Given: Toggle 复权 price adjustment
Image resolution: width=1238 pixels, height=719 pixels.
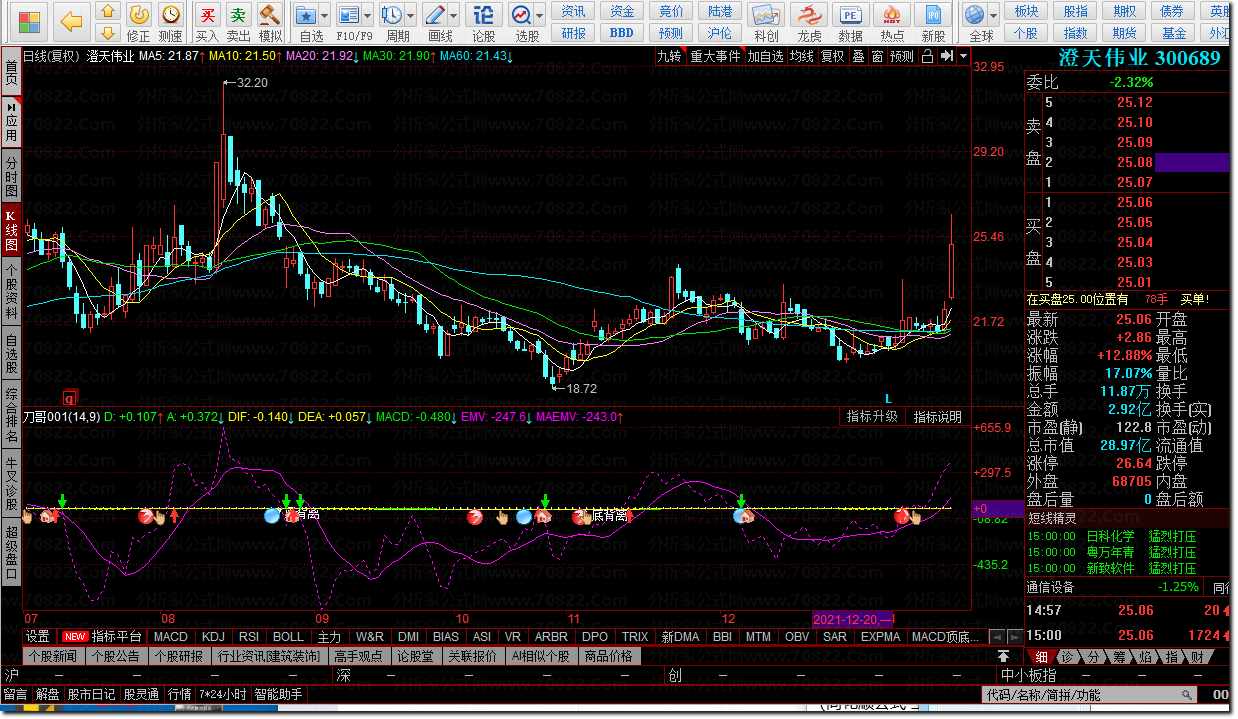Looking at the screenshot, I should (832, 56).
